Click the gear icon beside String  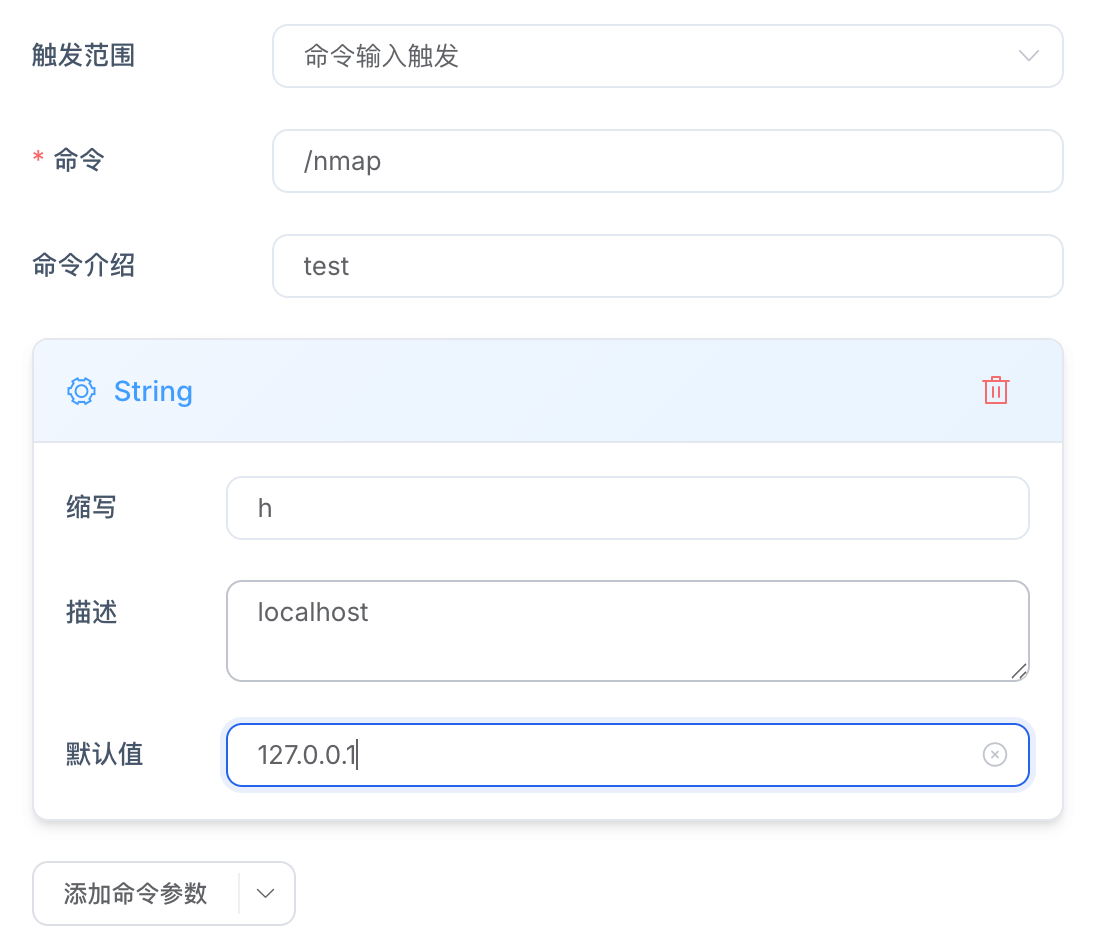pos(81,391)
